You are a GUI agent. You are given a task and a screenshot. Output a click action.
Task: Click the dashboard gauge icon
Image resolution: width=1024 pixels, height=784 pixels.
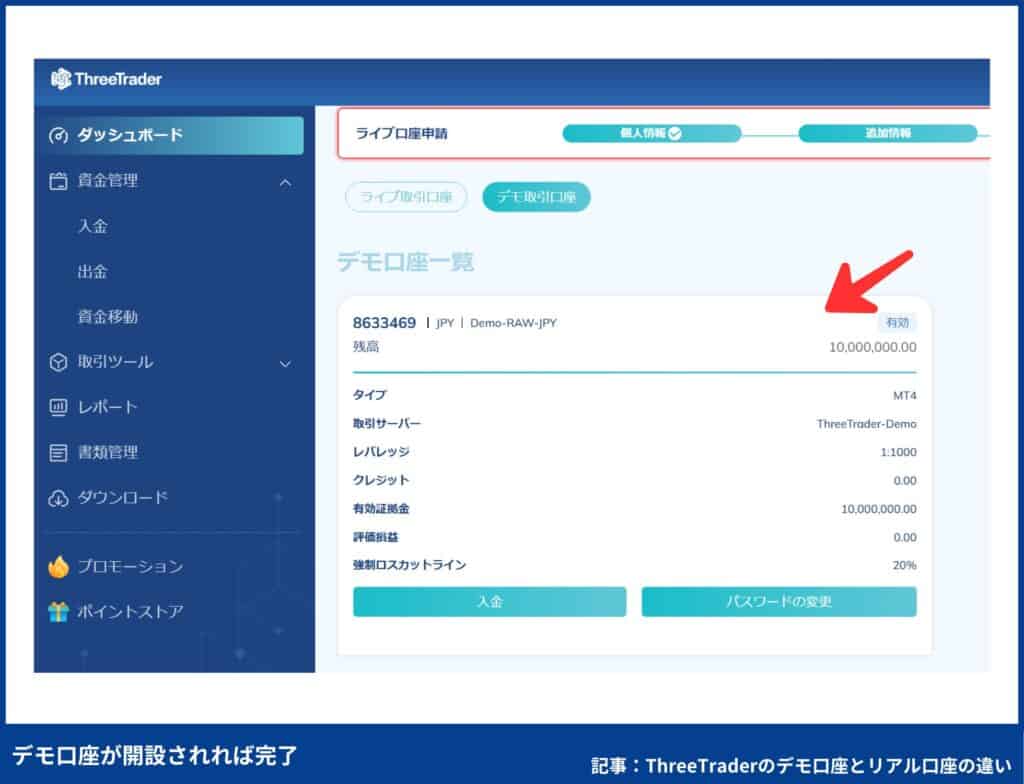coord(58,135)
